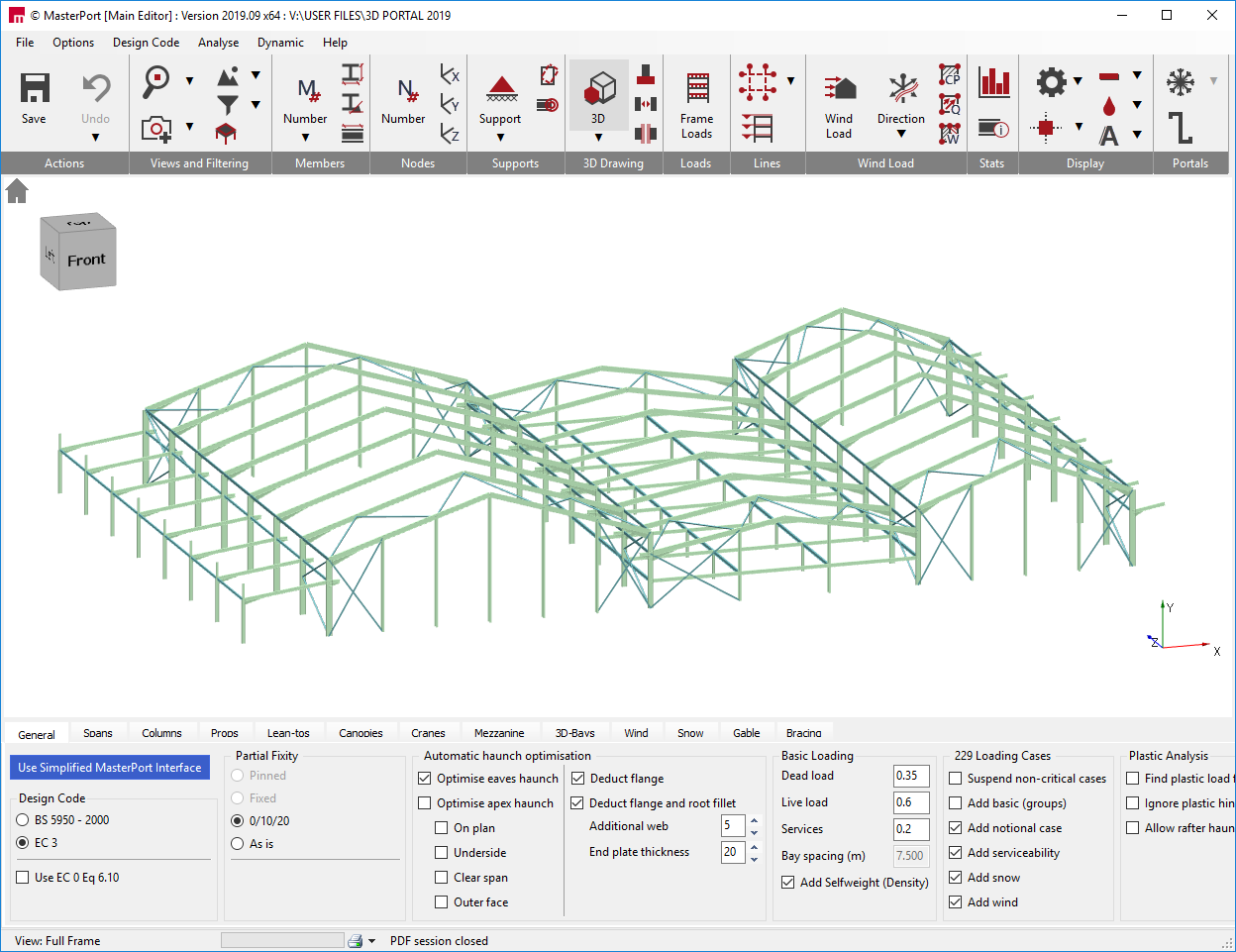Click the snowflake icon in Portals
Image resolution: width=1236 pixels, height=952 pixels.
[x=1181, y=82]
